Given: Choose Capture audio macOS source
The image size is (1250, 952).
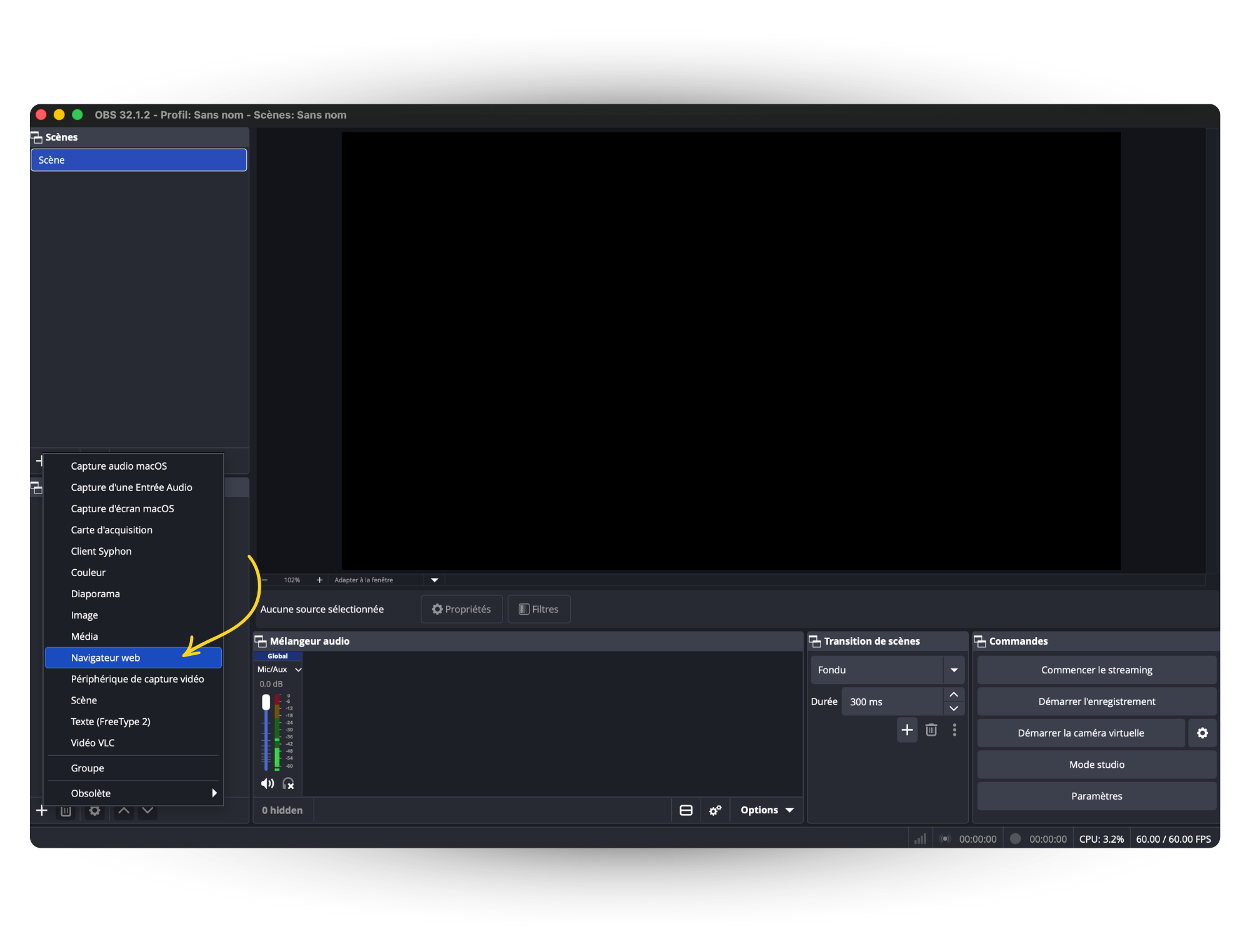Looking at the screenshot, I should [x=133, y=466].
